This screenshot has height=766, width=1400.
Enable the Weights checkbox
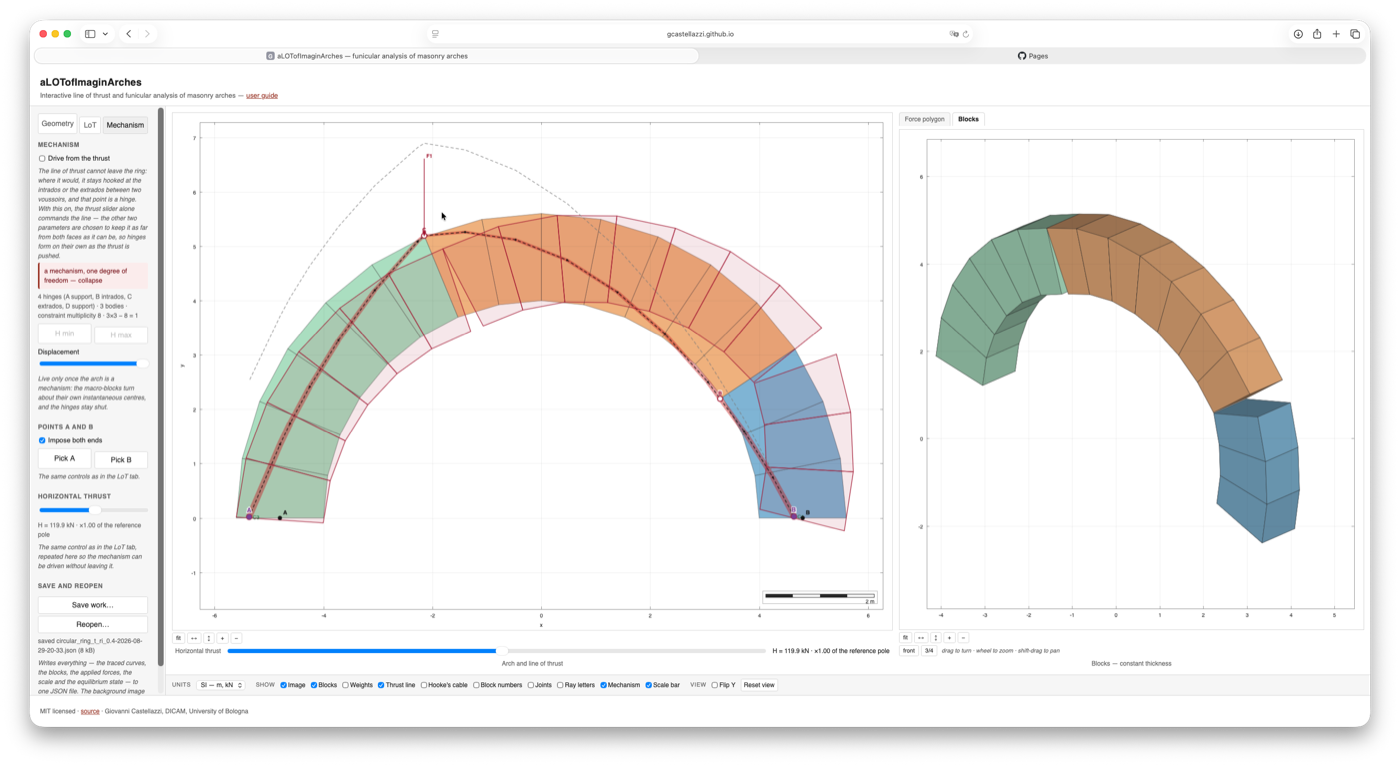point(345,685)
